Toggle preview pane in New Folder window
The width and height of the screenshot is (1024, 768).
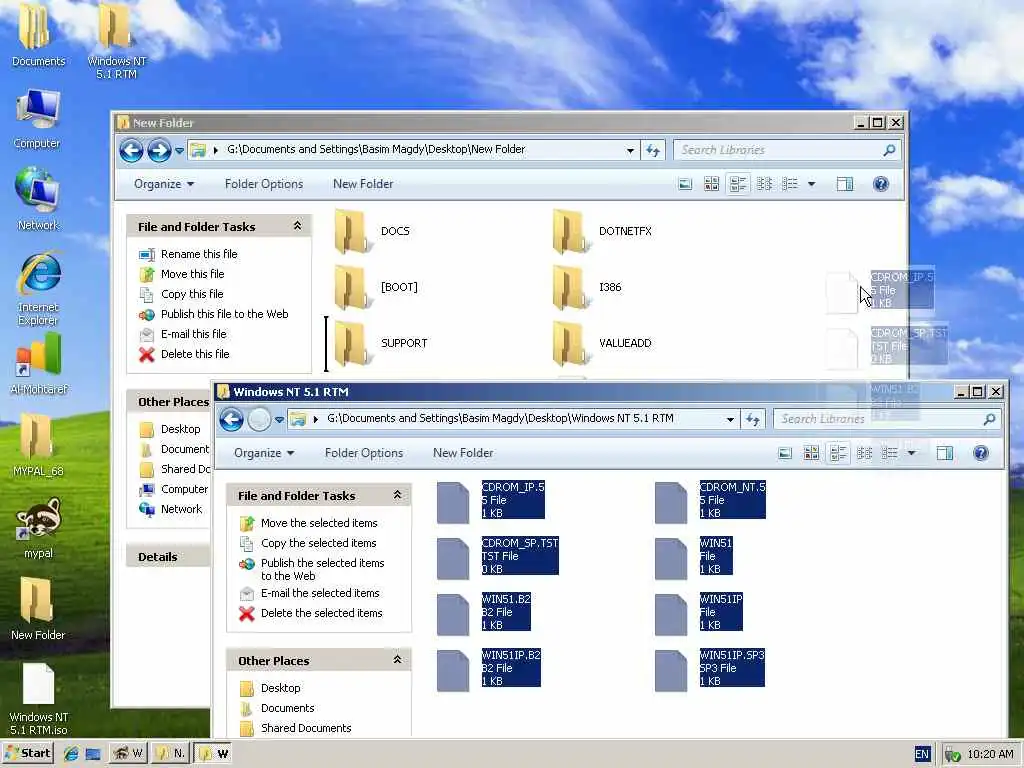pos(844,184)
